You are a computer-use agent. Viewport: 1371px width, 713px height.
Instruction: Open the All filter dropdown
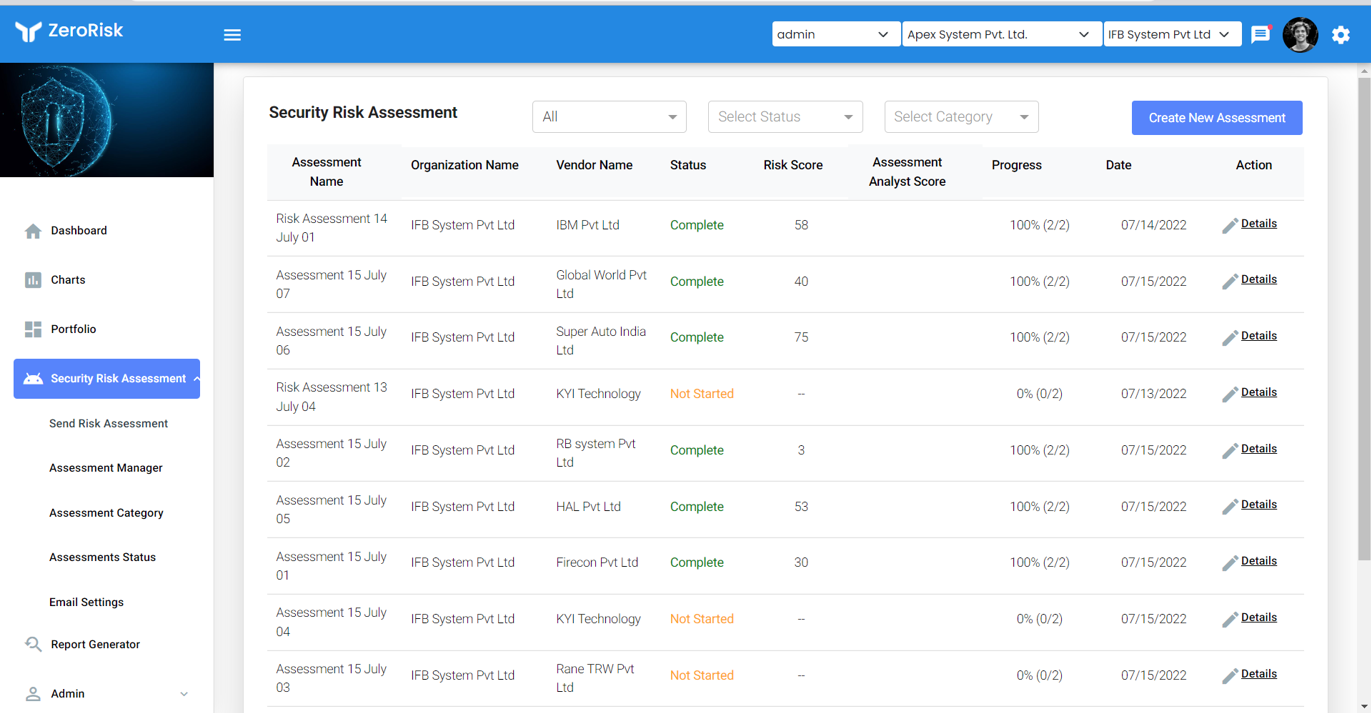point(609,117)
